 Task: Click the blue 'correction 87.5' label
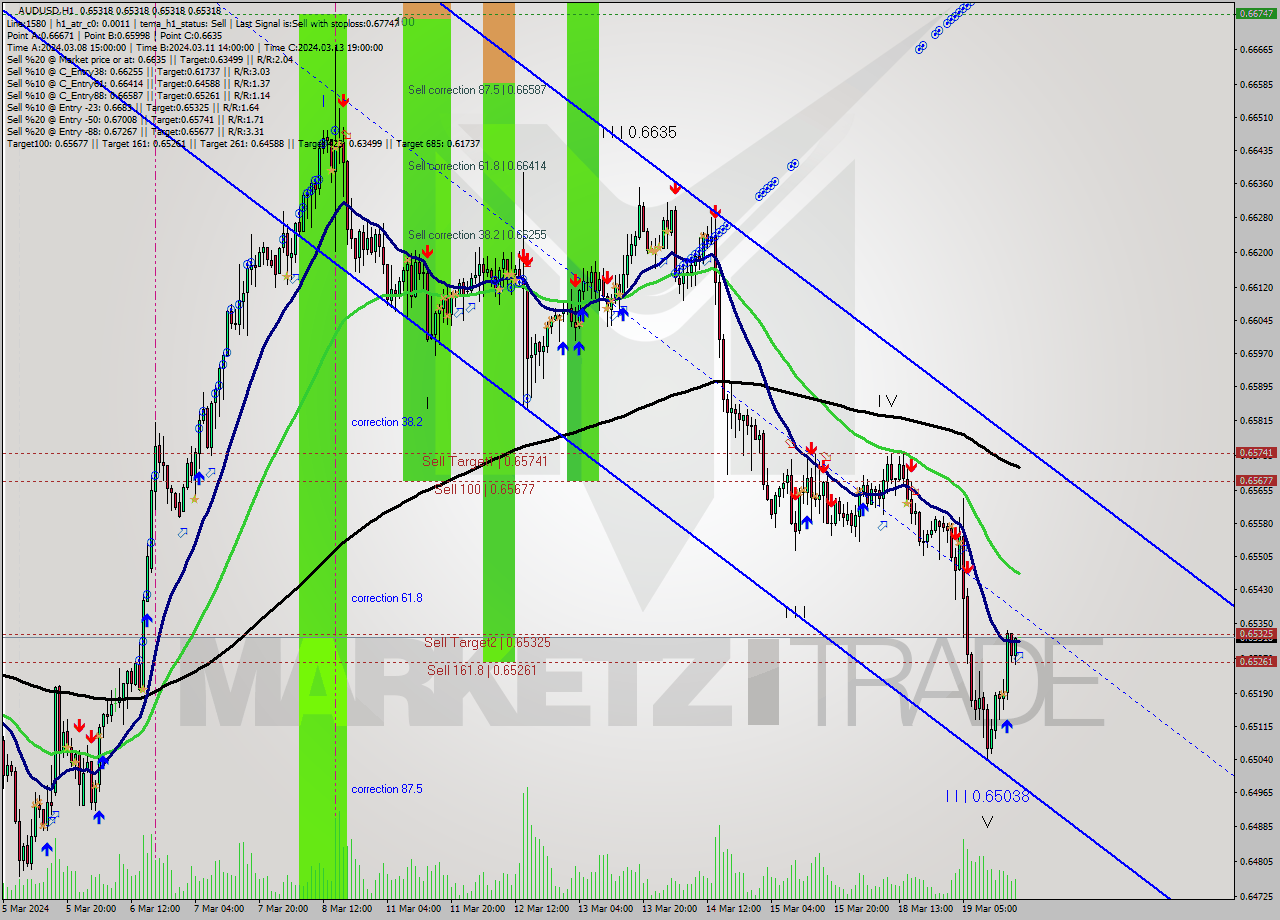387,789
